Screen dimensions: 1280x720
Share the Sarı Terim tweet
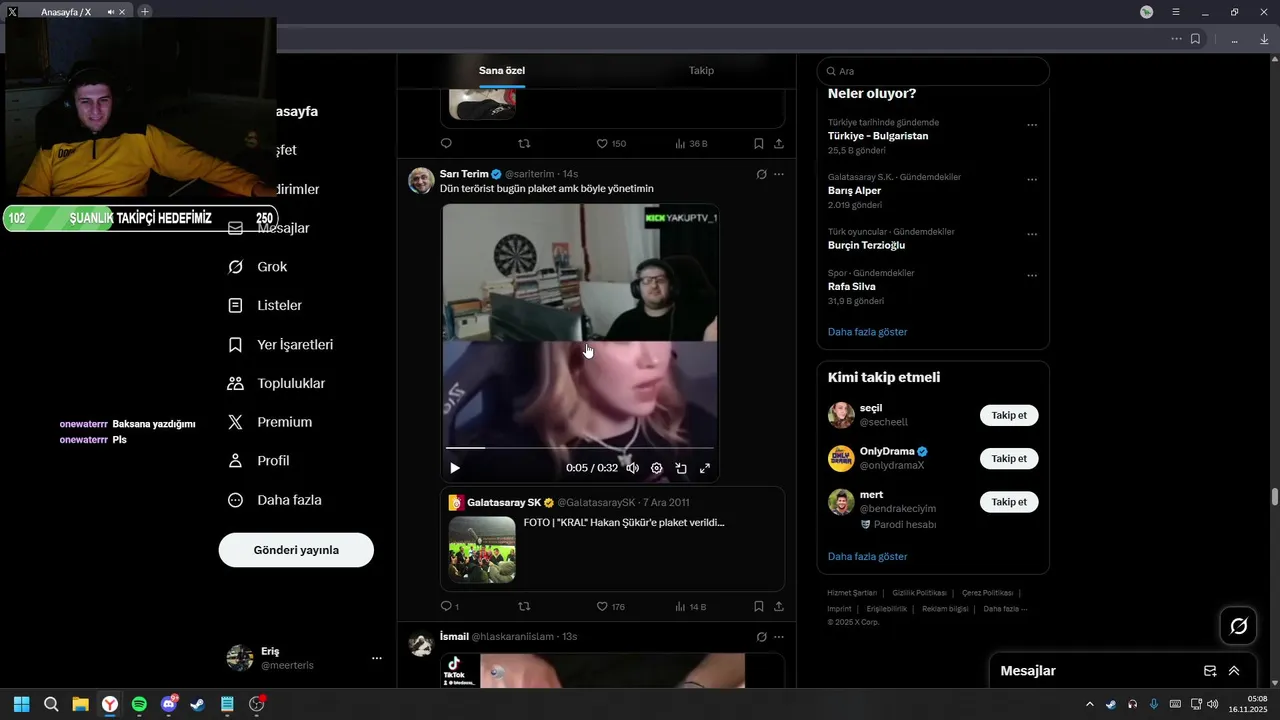click(779, 606)
